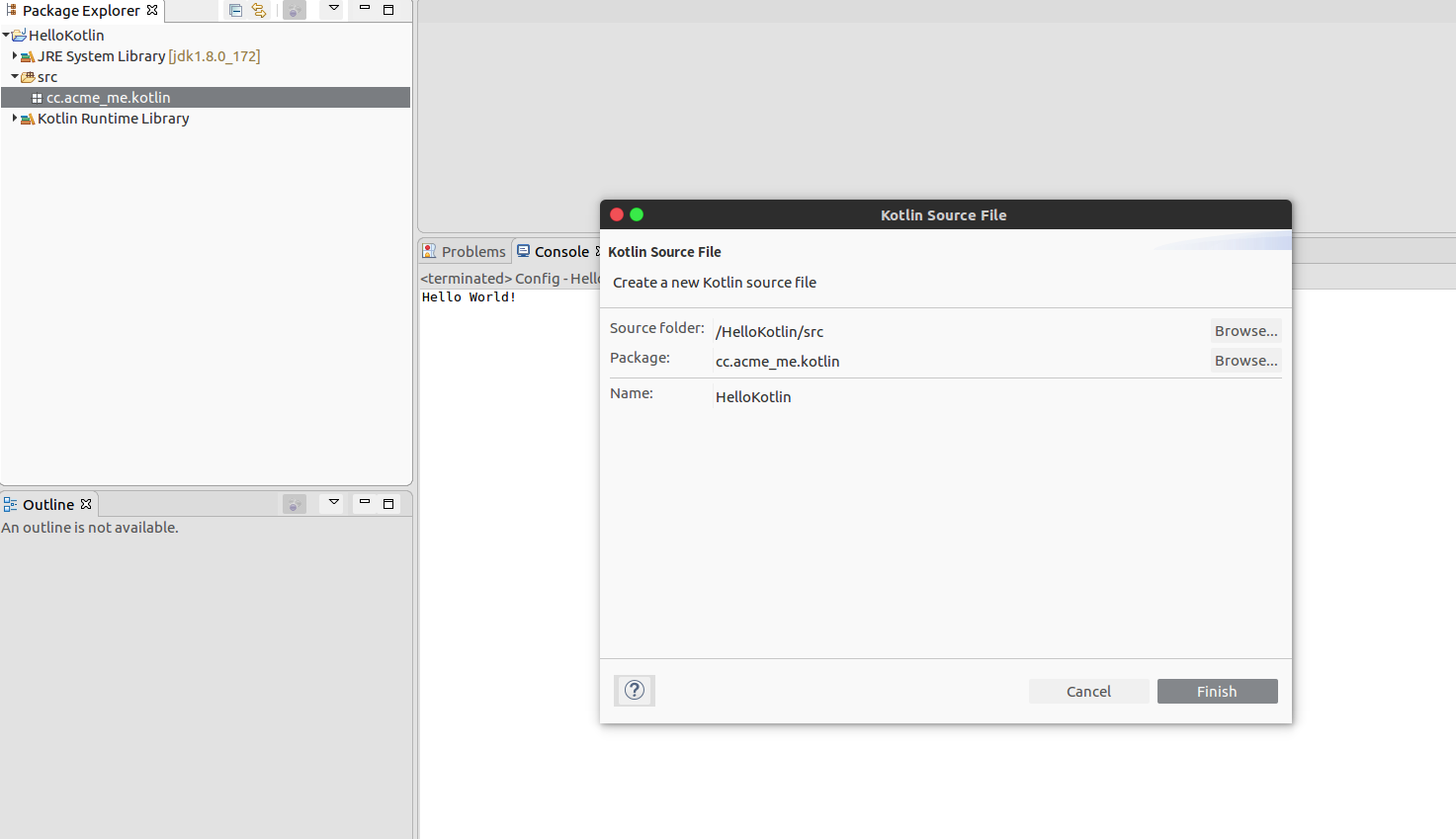Click the Console tab monitor icon
The width and height of the screenshot is (1456, 839).
[524, 251]
